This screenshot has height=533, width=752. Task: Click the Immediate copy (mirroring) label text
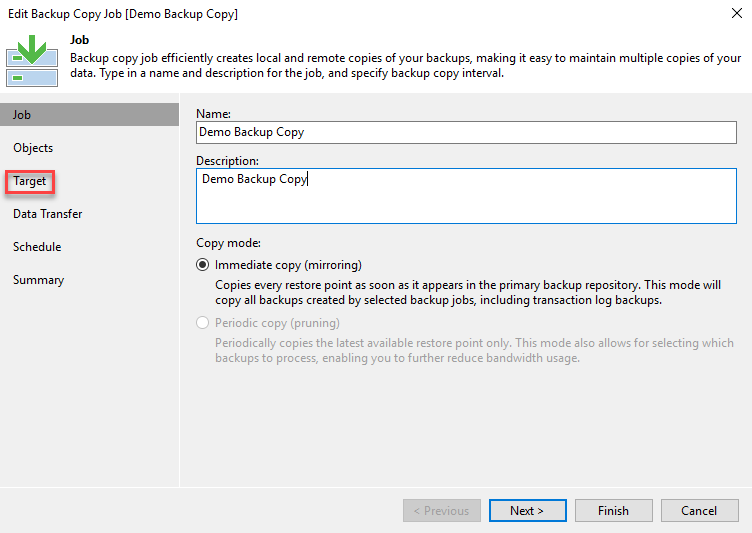tap(288, 265)
